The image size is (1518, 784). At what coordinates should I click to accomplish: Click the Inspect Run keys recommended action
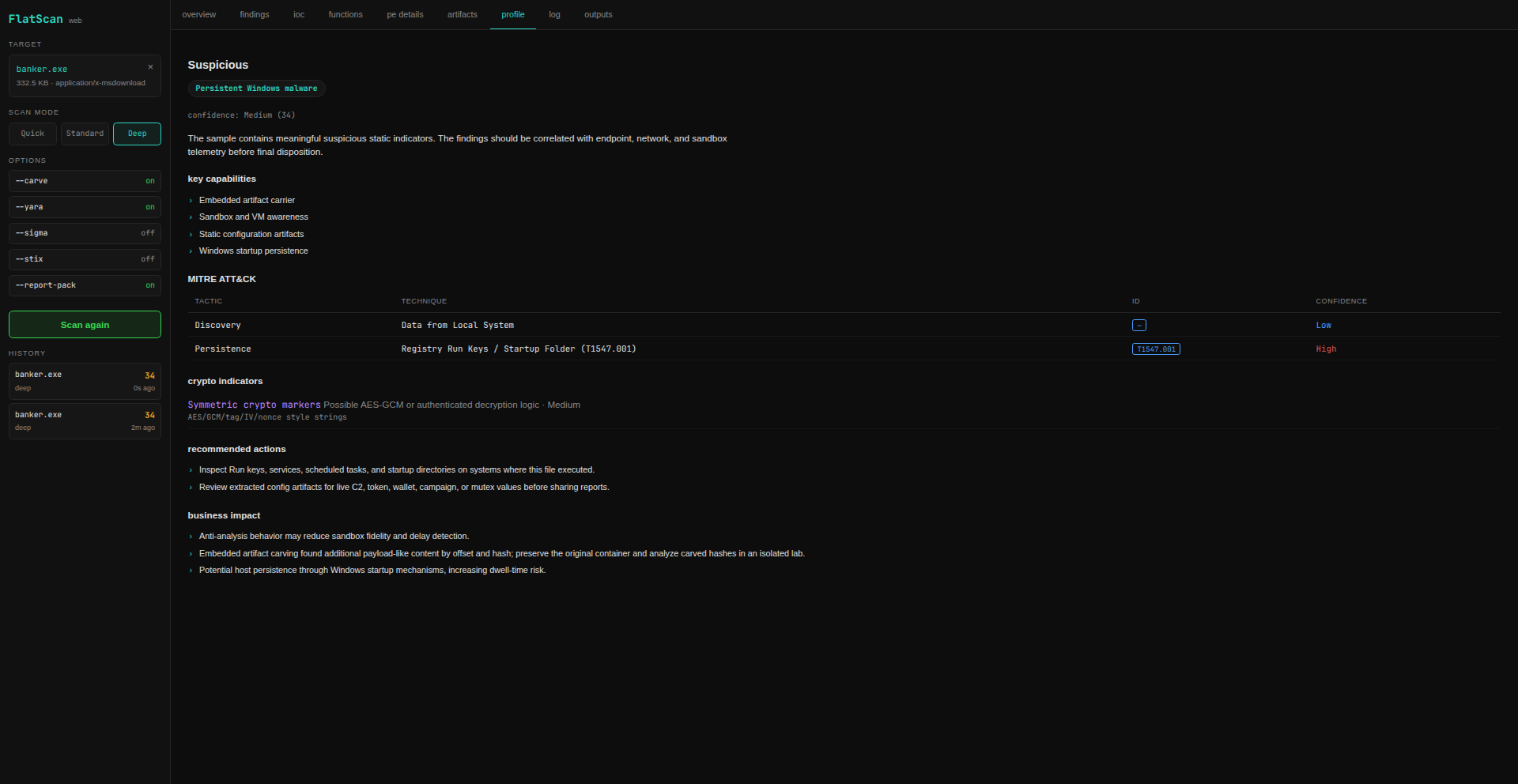point(397,470)
